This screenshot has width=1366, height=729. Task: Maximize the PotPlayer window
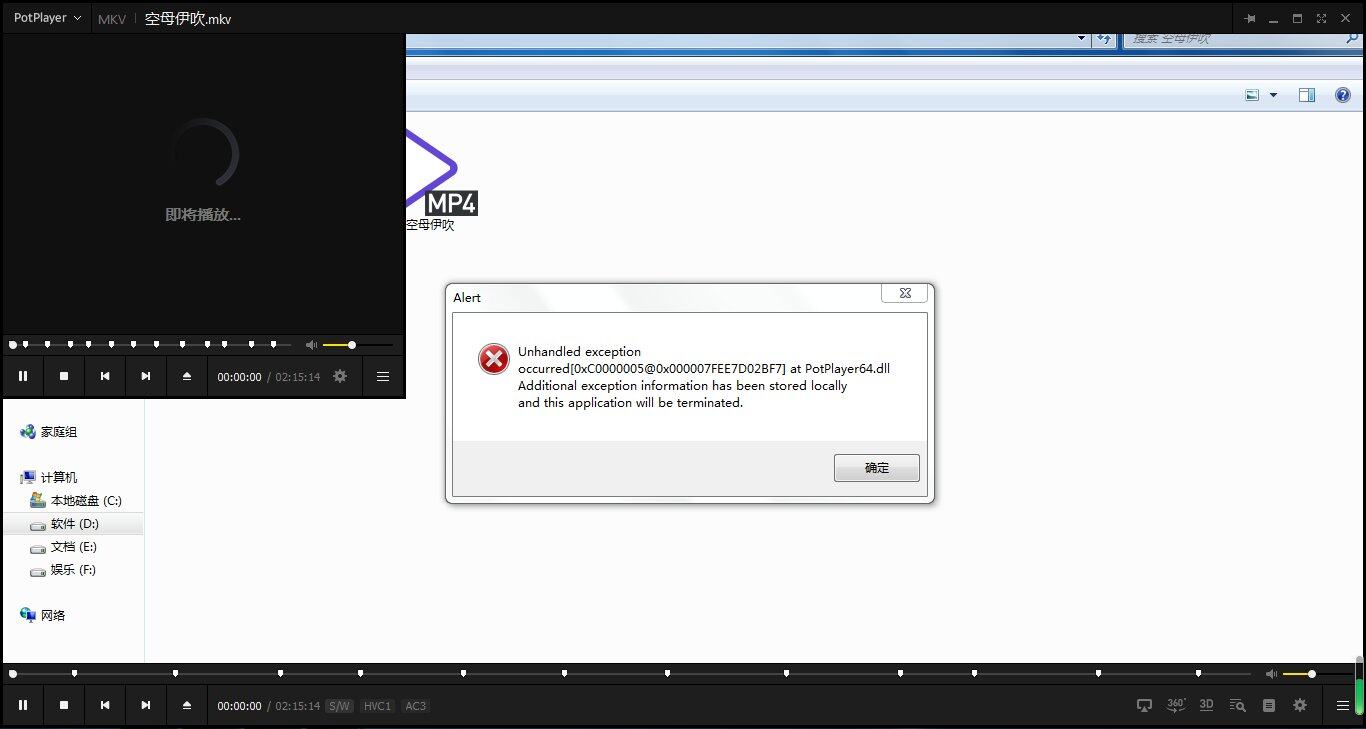pos(1297,18)
